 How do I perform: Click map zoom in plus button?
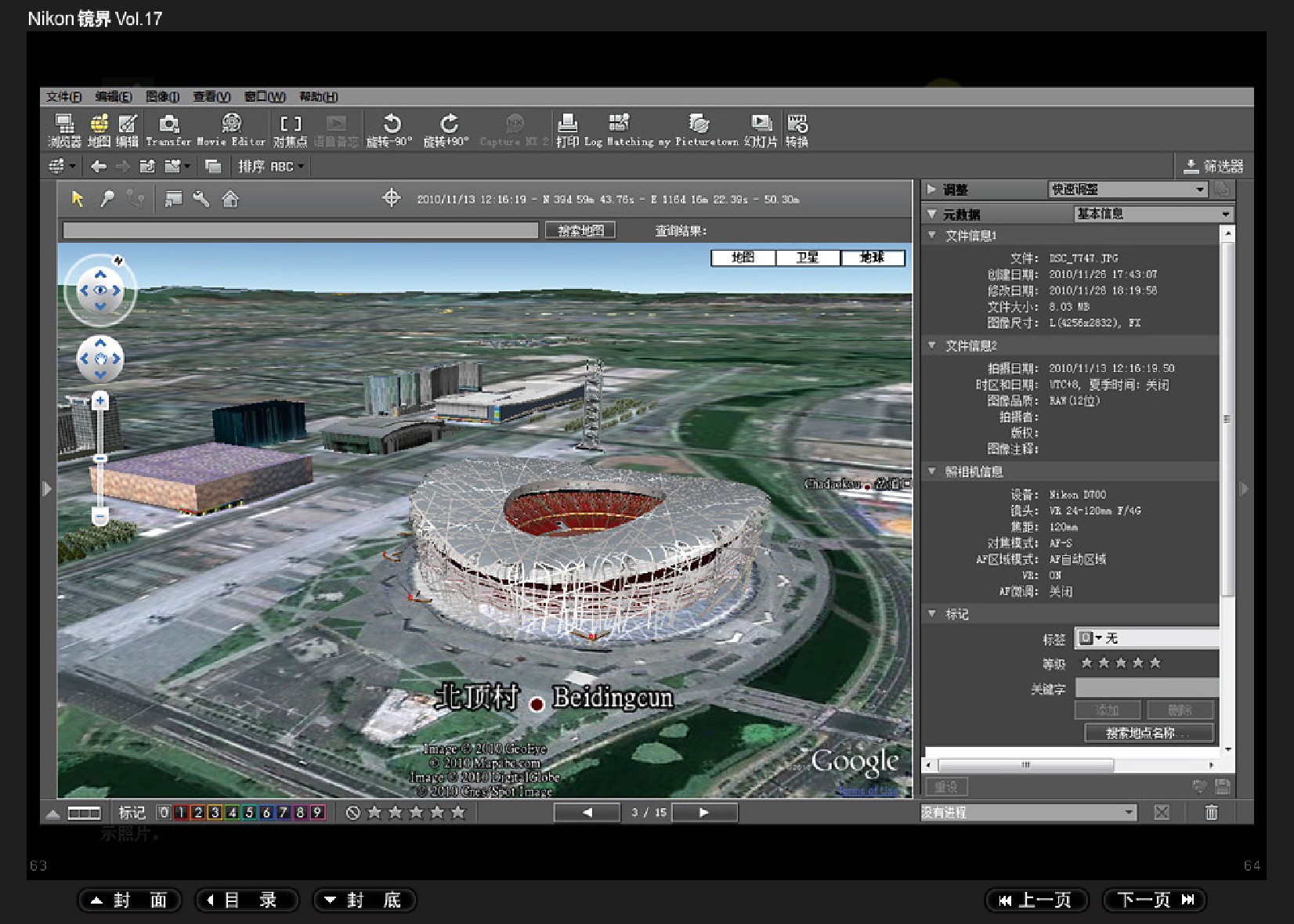[x=100, y=401]
